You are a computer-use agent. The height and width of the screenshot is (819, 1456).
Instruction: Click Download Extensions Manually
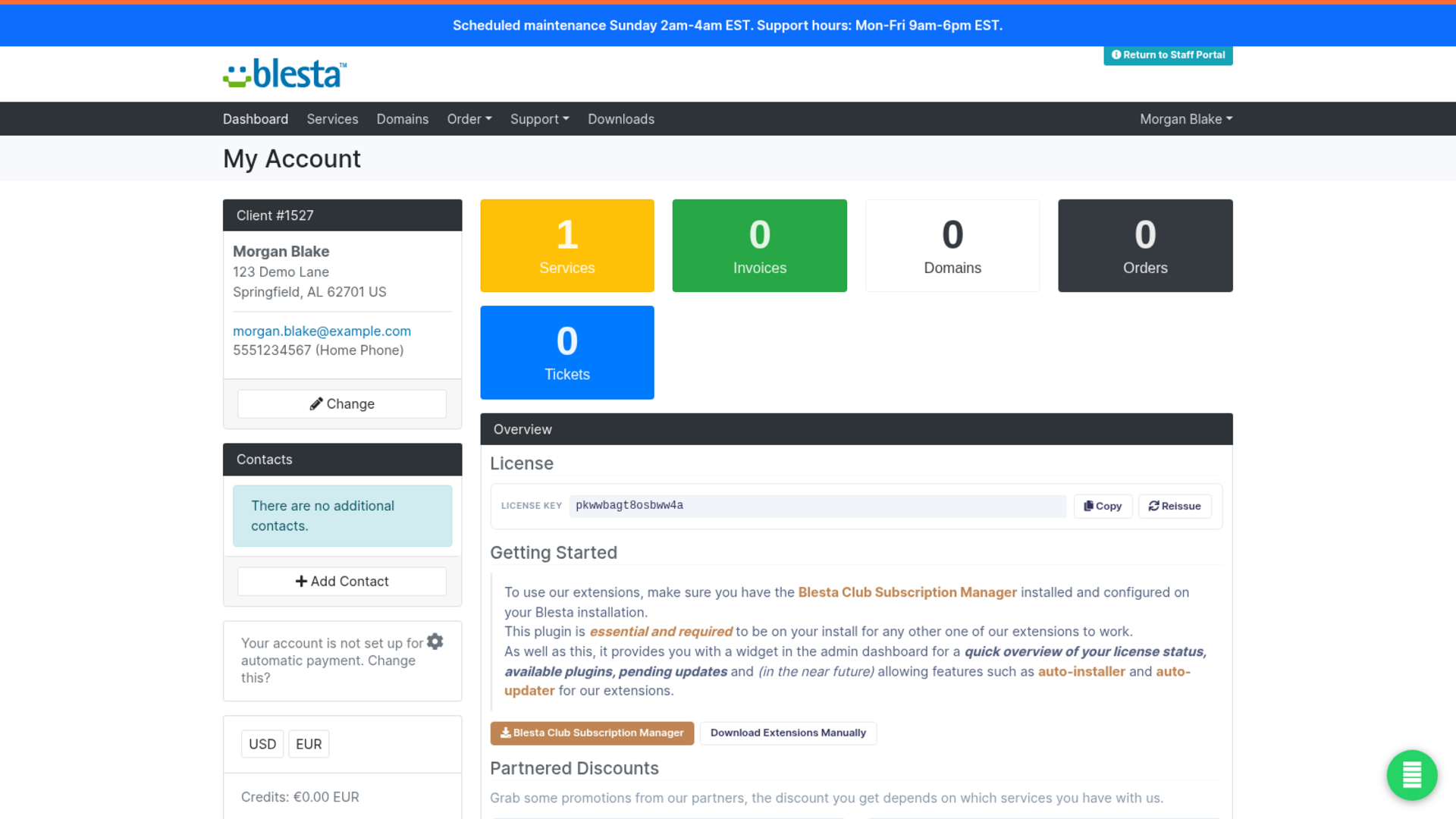coord(788,733)
